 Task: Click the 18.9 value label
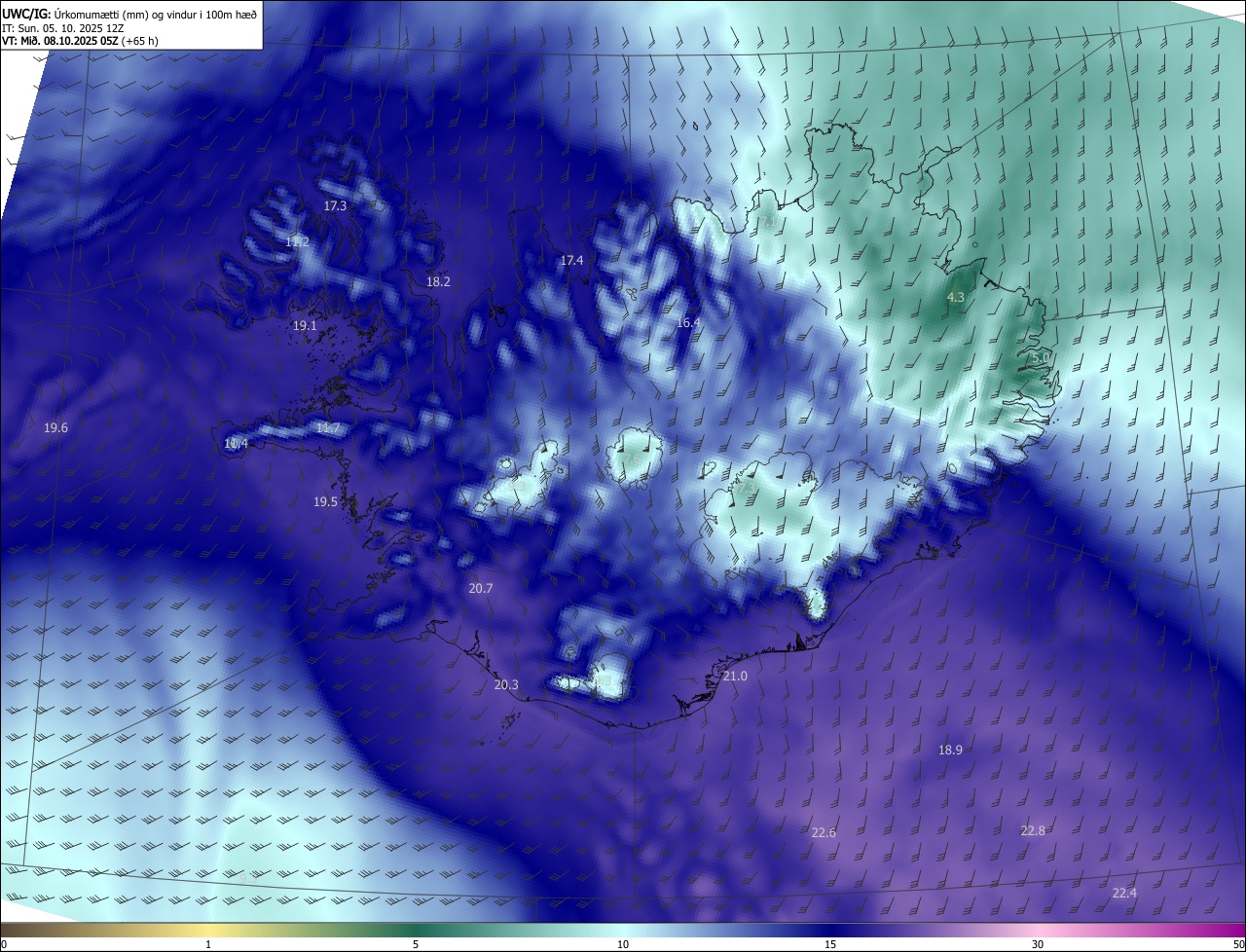(950, 751)
